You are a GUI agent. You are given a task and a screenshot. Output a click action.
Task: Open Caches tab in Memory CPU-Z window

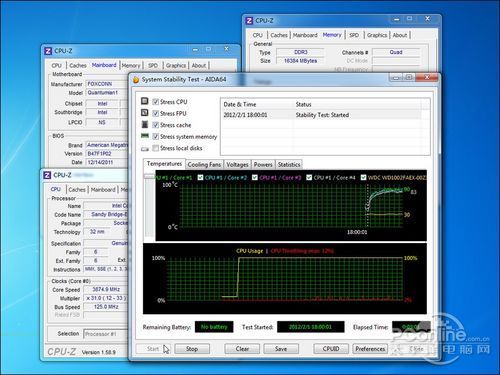point(279,35)
